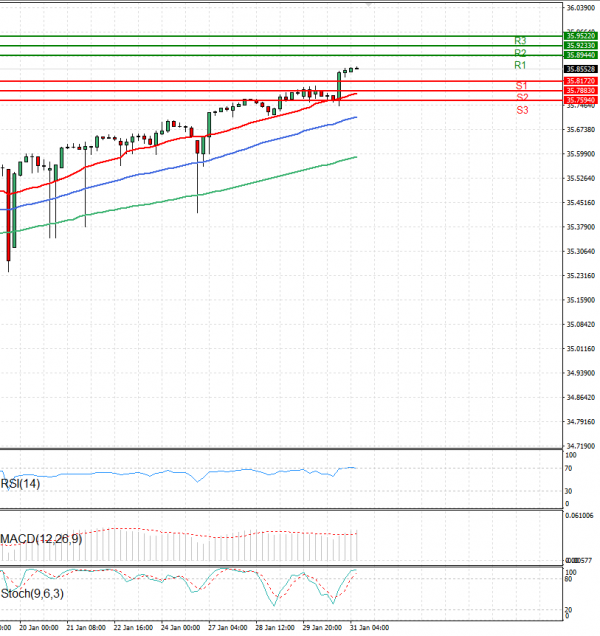
Task: Click the 29 Jan 20:00 time label
Action: [x=322, y=627]
